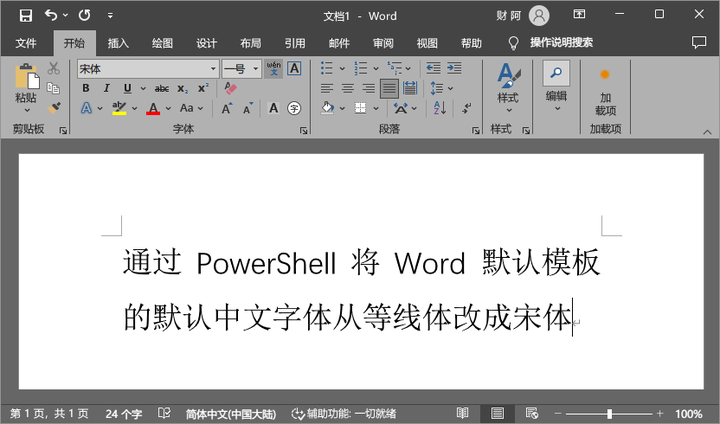Collapse the ribbon with the chevron
This screenshot has width=720, height=424.
(x=707, y=132)
